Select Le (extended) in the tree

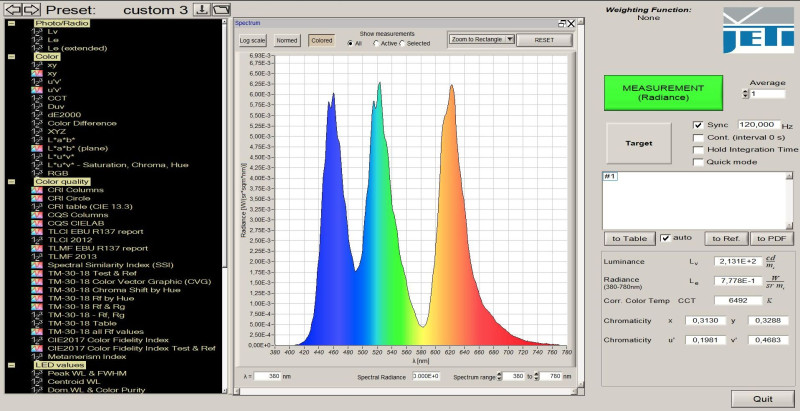(78, 48)
